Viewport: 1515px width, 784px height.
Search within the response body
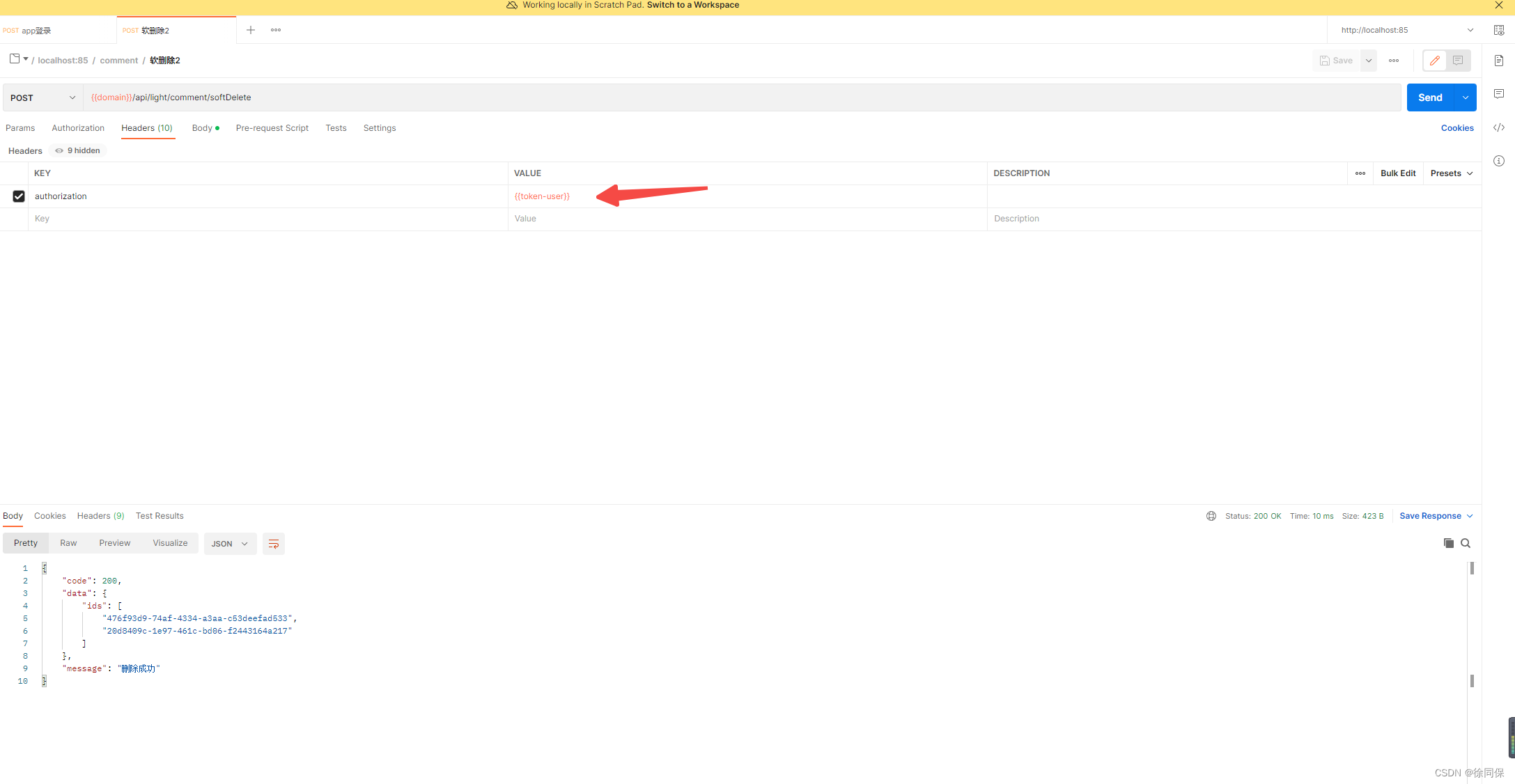1466,543
